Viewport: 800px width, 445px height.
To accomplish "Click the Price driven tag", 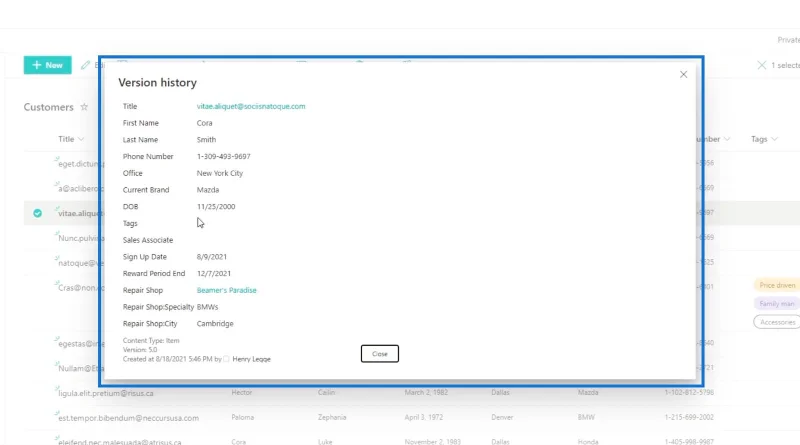I will point(777,285).
